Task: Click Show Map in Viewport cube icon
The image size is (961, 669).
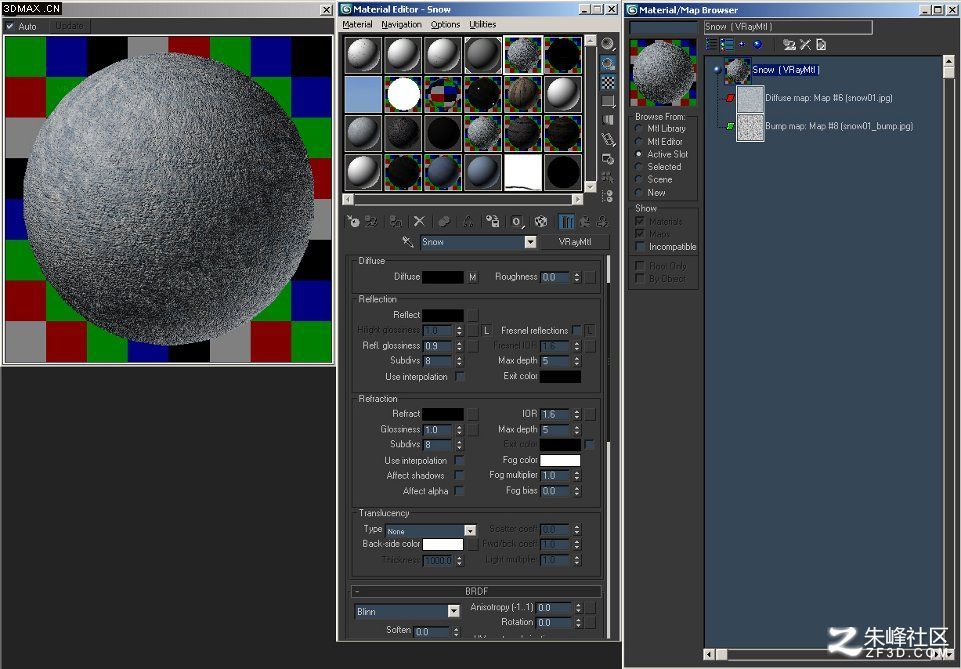Action: pos(541,222)
